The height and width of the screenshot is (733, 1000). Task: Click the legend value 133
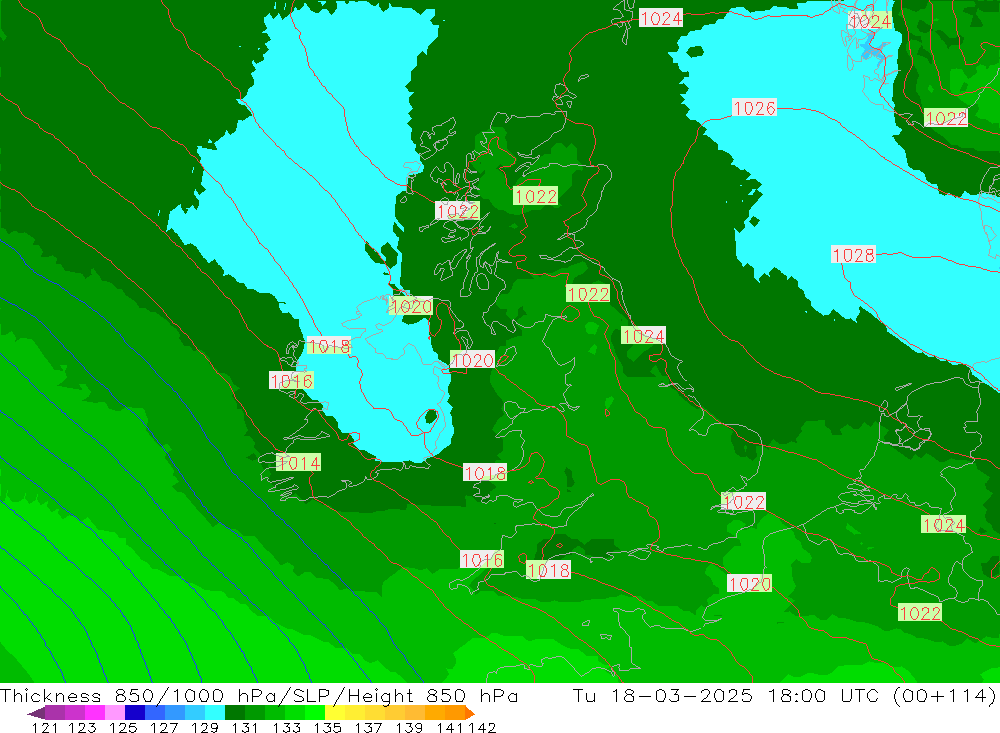click(286, 727)
